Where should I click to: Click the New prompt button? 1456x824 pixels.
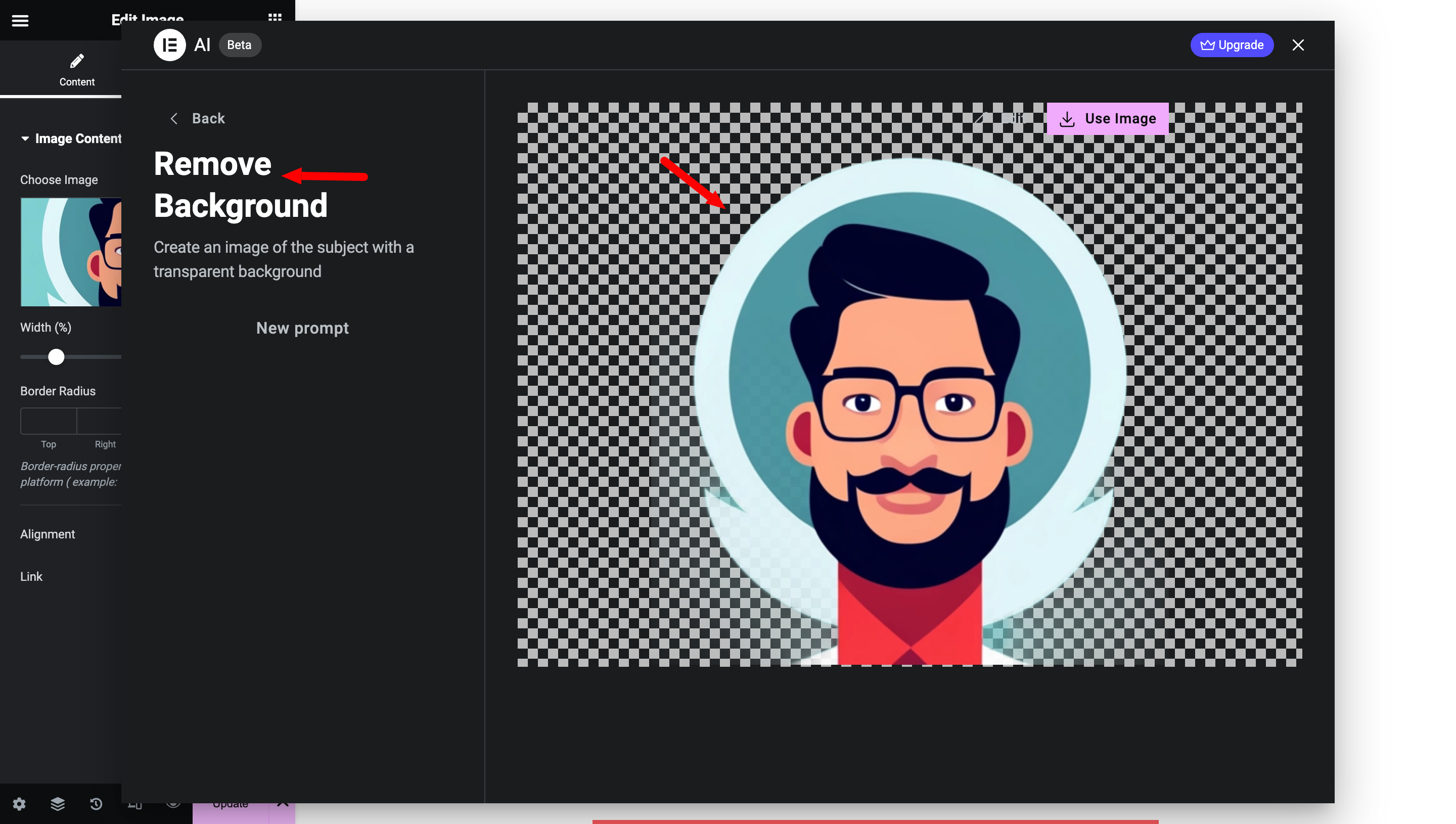302,328
